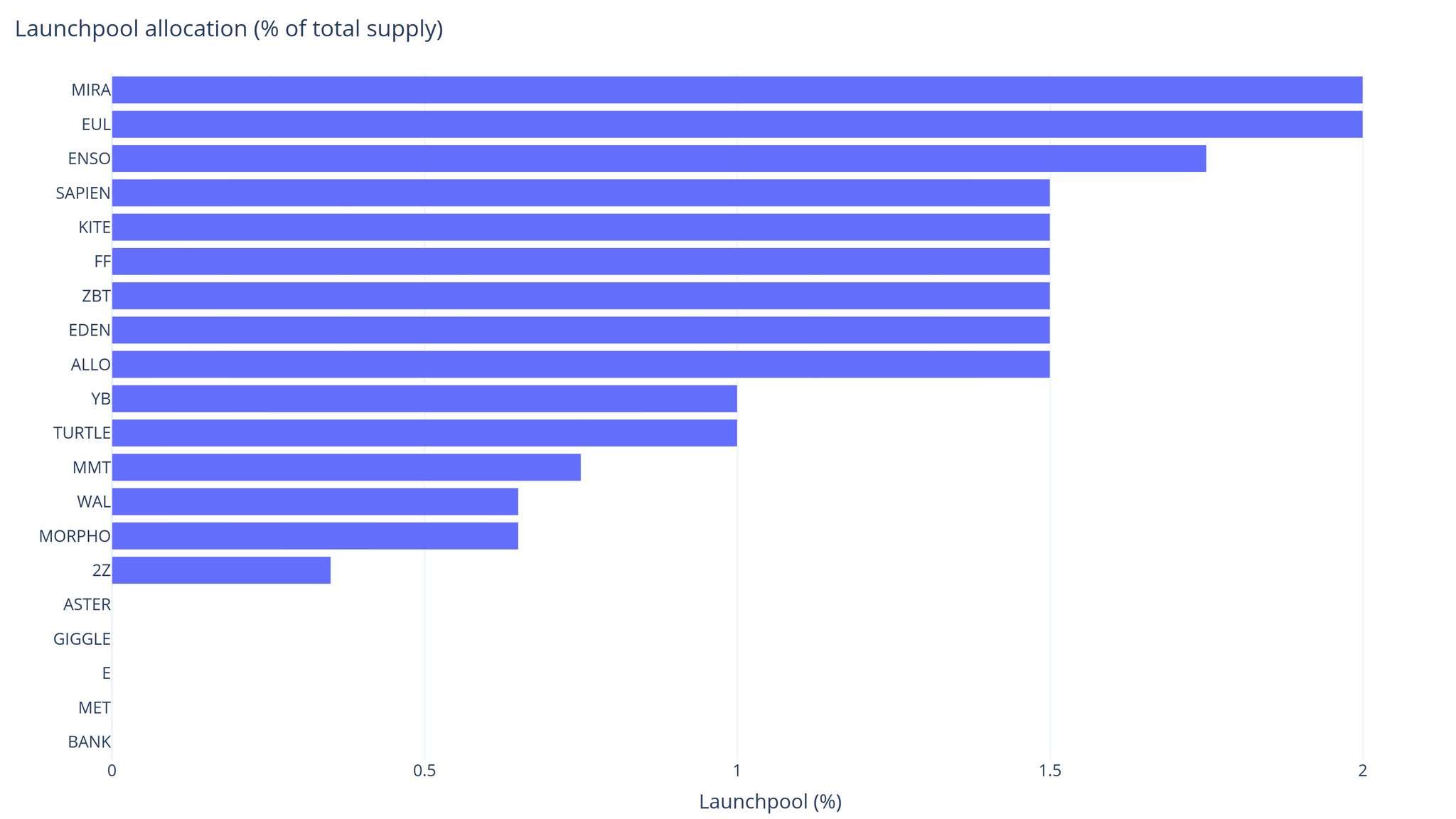Viewport: 1456px width, 819px height.
Task: Click the MIRA bar in the chart
Action: [x=737, y=90]
